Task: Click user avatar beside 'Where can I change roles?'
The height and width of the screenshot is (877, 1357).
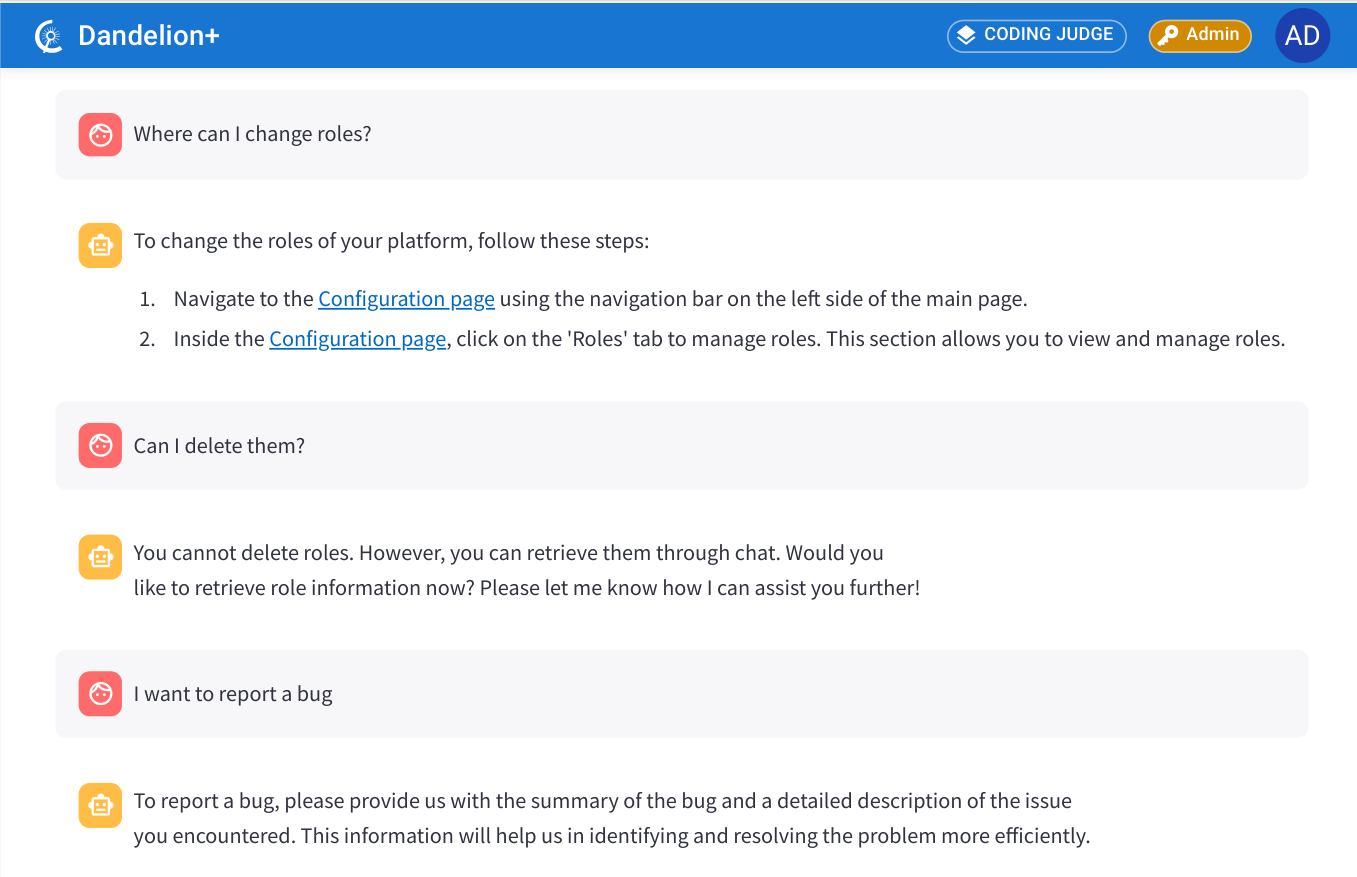Action: 100,135
